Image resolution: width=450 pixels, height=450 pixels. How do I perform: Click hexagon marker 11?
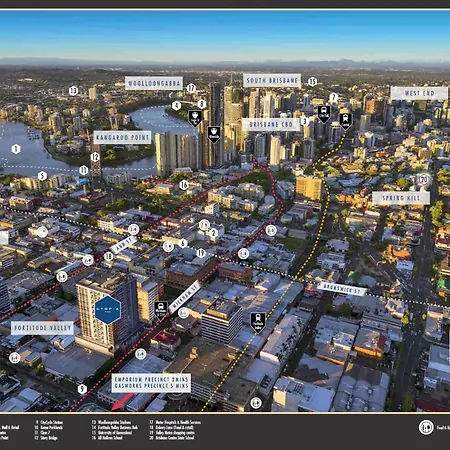click(83, 170)
